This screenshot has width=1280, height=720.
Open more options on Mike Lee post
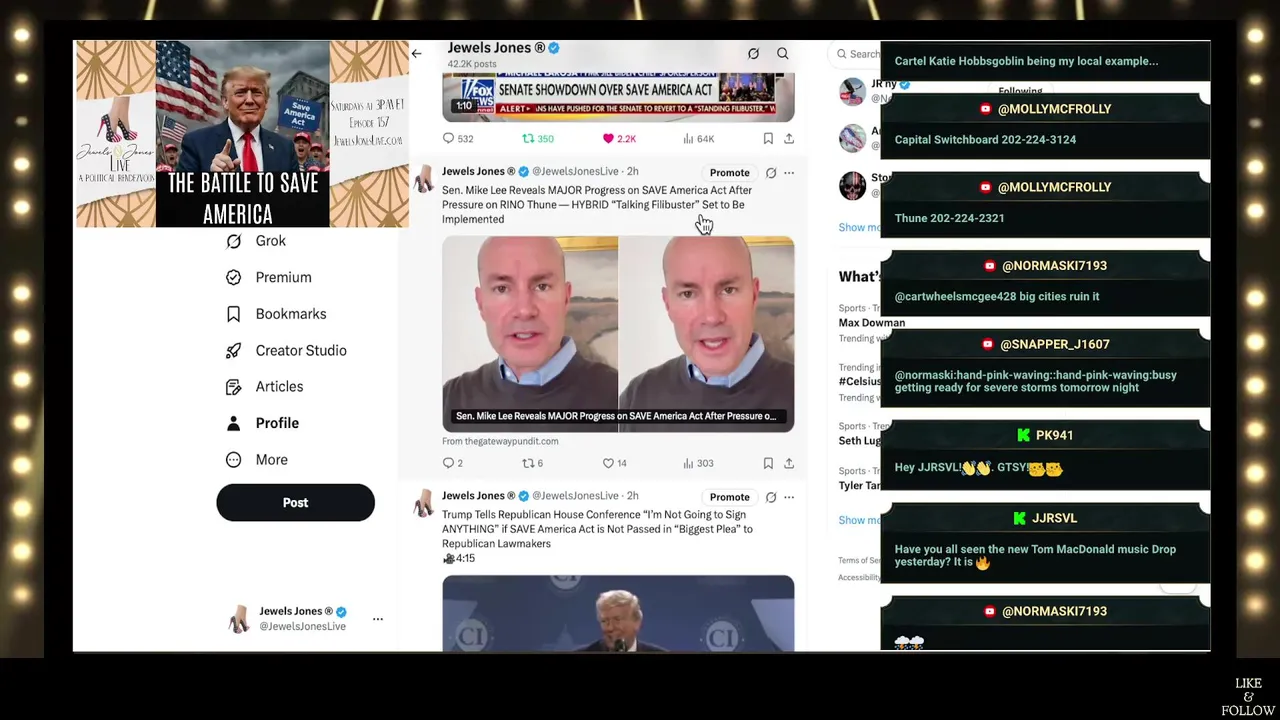click(789, 173)
